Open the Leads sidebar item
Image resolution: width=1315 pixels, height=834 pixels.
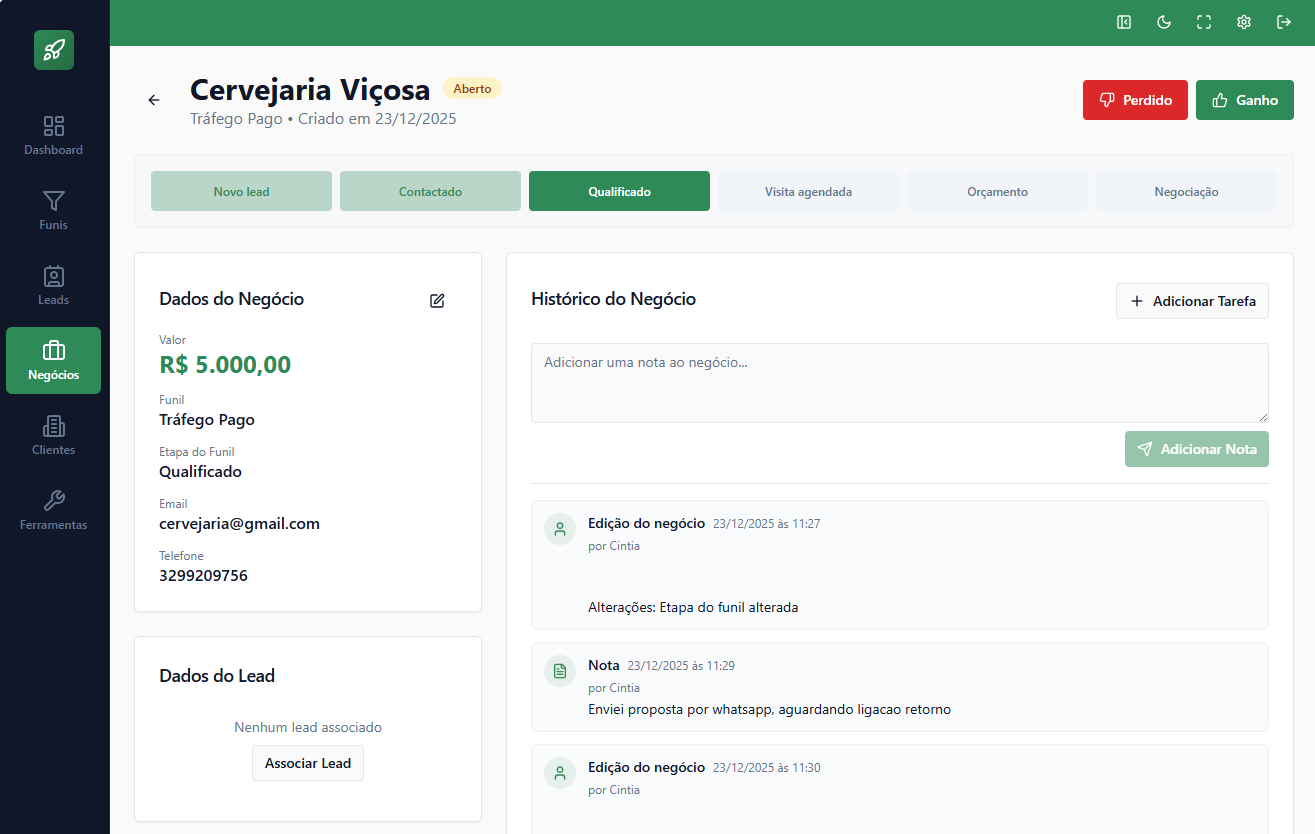coord(54,286)
